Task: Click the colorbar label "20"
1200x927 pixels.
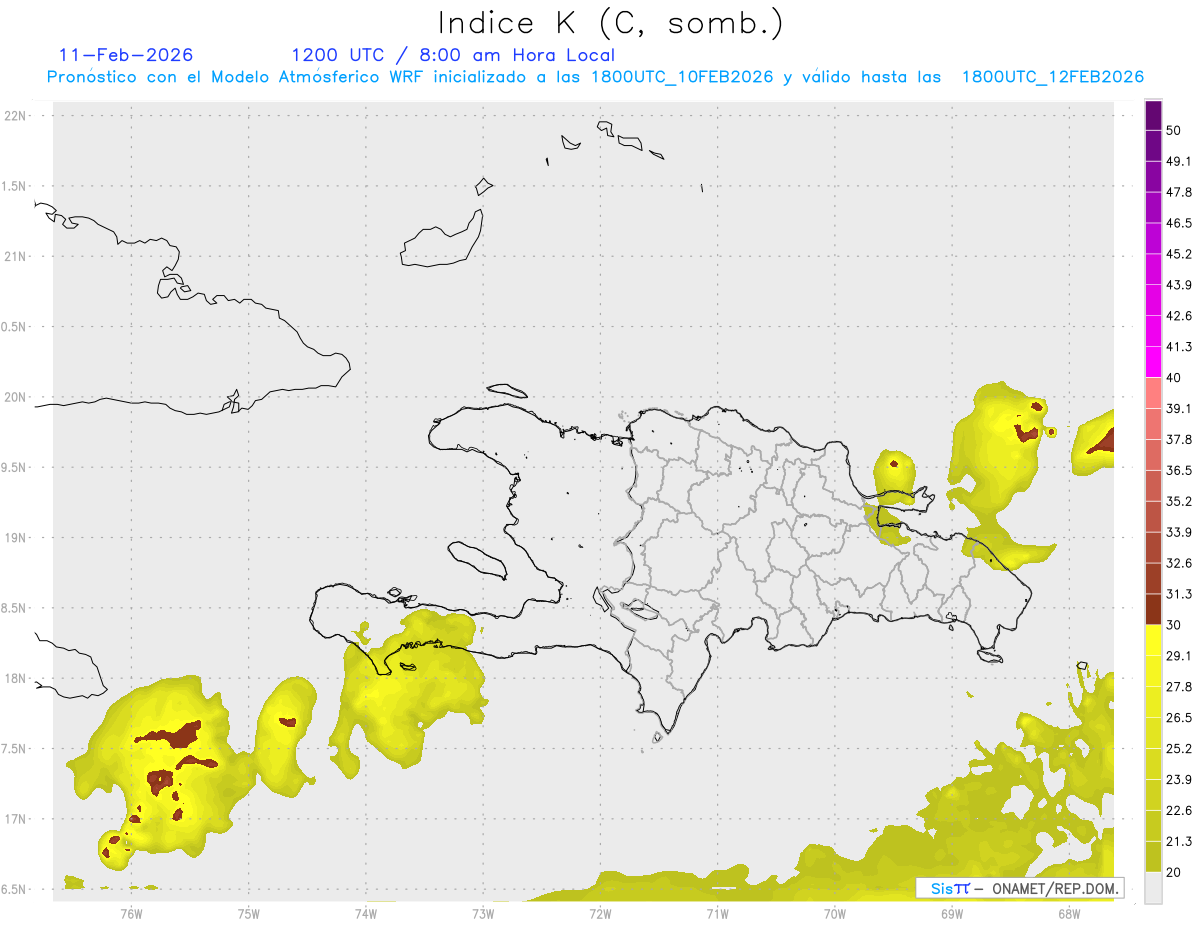Action: [1174, 872]
